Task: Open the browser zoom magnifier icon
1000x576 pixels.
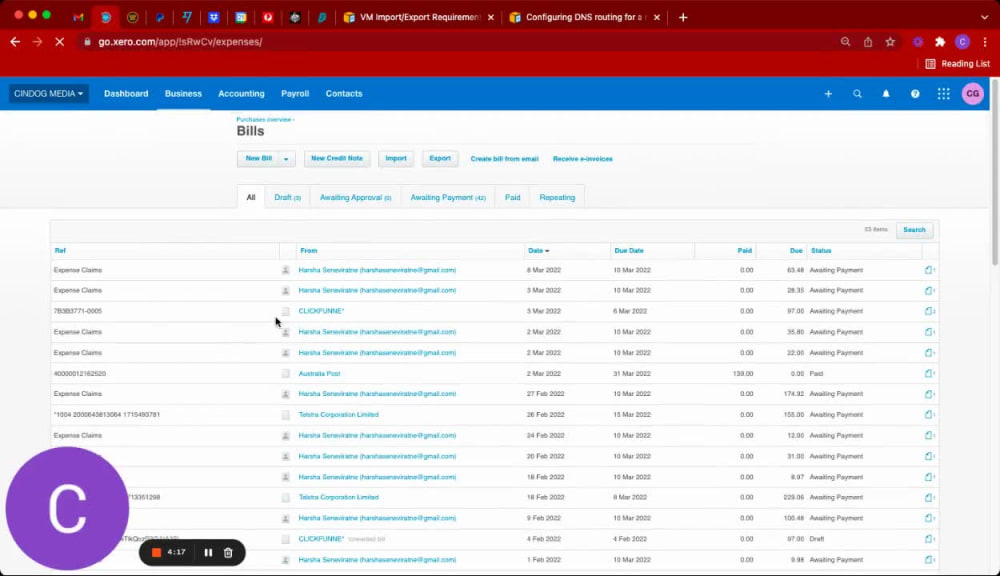Action: coord(845,41)
